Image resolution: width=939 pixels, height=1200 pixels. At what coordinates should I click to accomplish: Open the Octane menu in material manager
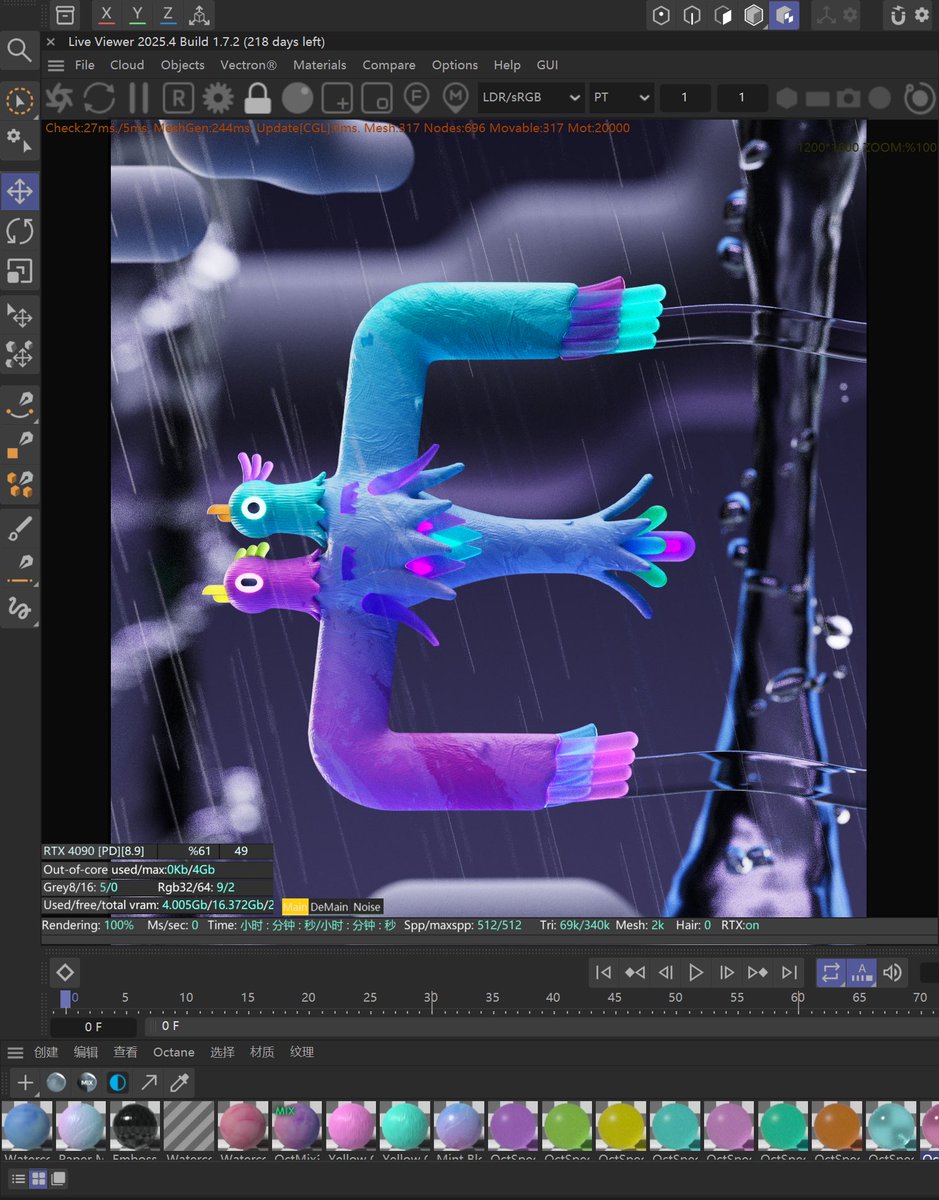(x=174, y=1052)
